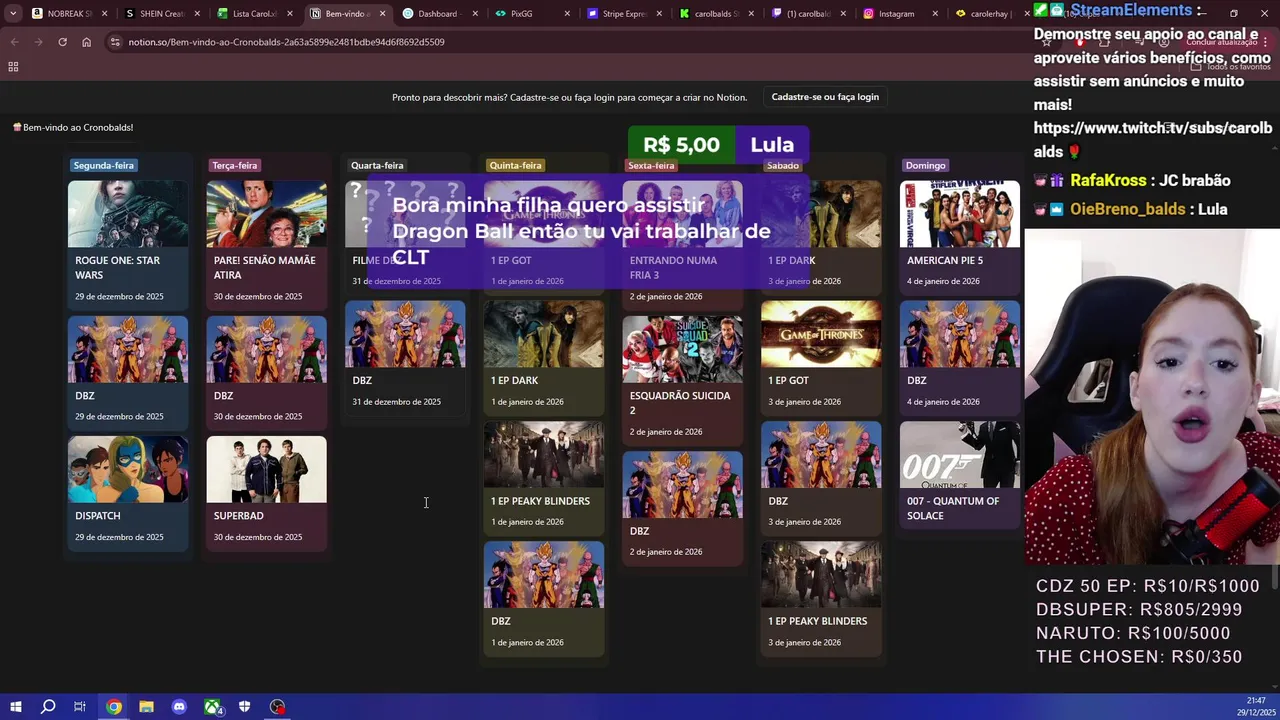
Task: Go to the browser home page
Action: pyautogui.click(x=86, y=42)
